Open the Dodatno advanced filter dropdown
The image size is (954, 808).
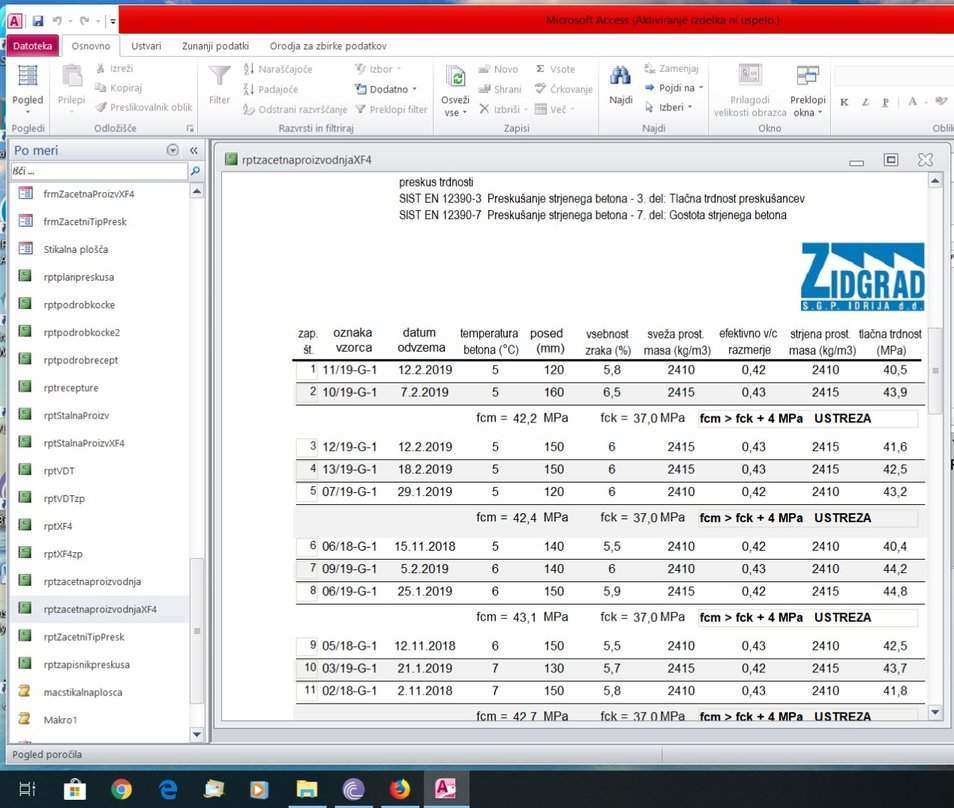pyautogui.click(x=391, y=89)
